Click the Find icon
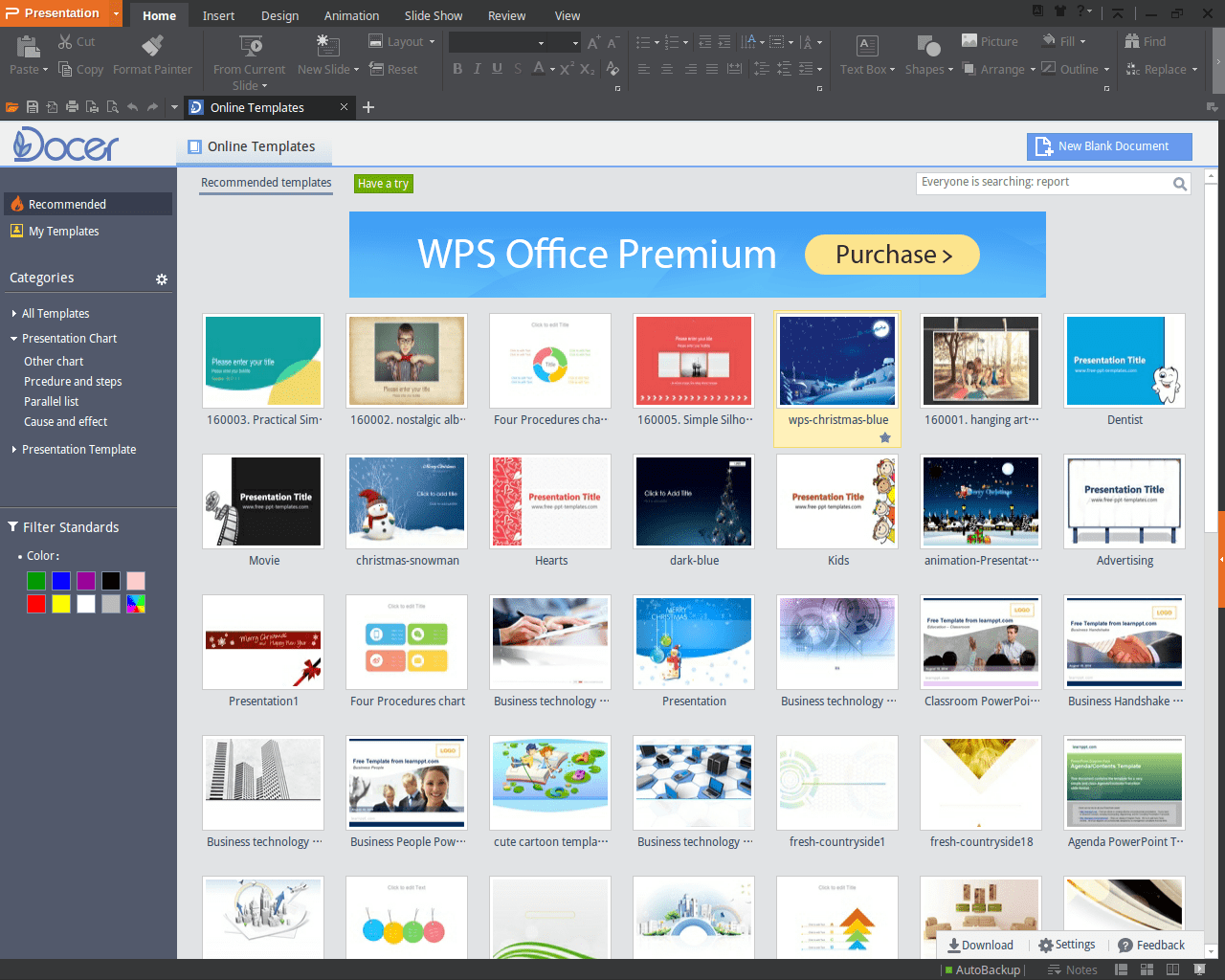The width and height of the screenshot is (1225, 980). [x=1132, y=41]
